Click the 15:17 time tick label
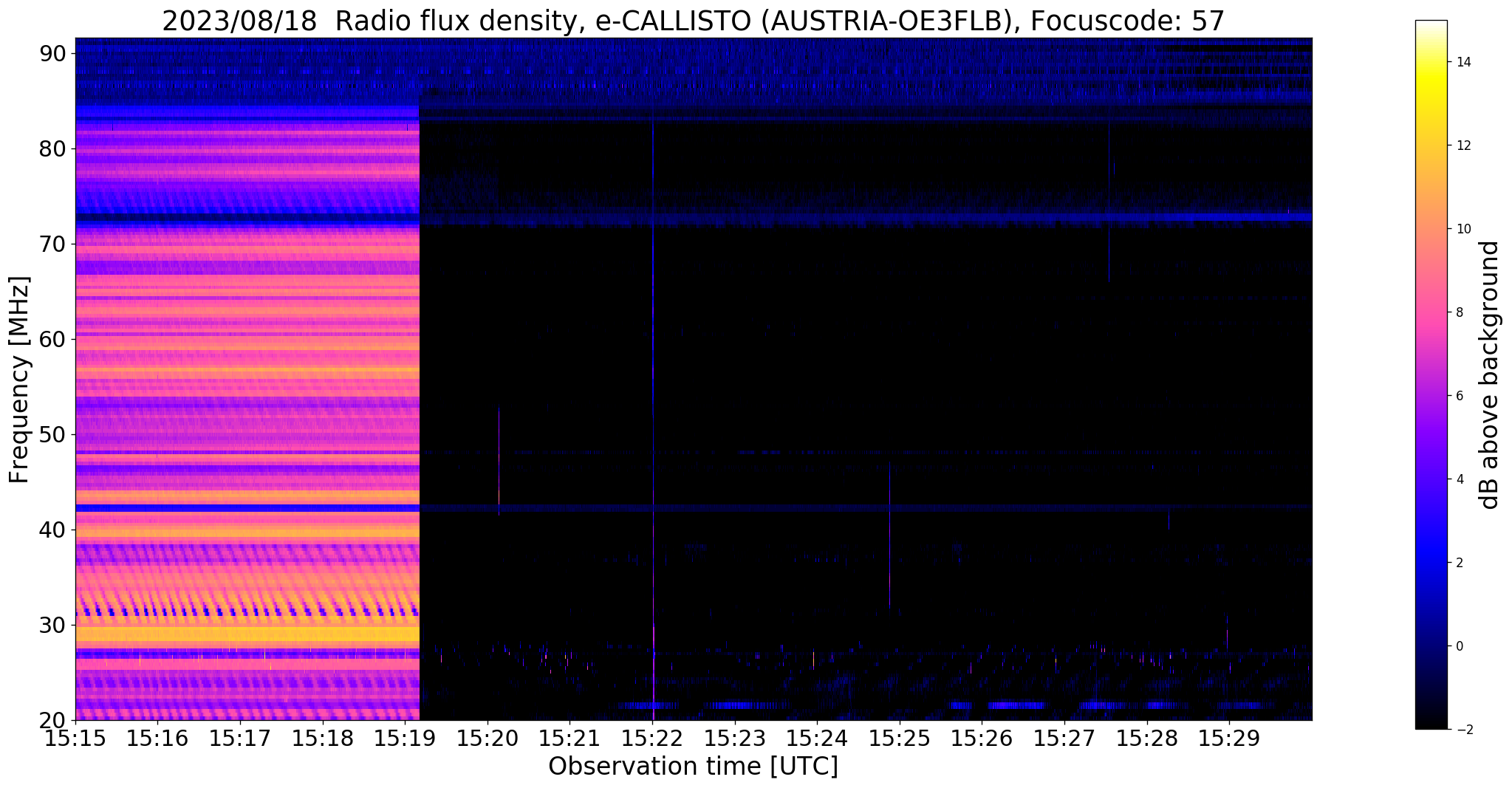 point(240,739)
